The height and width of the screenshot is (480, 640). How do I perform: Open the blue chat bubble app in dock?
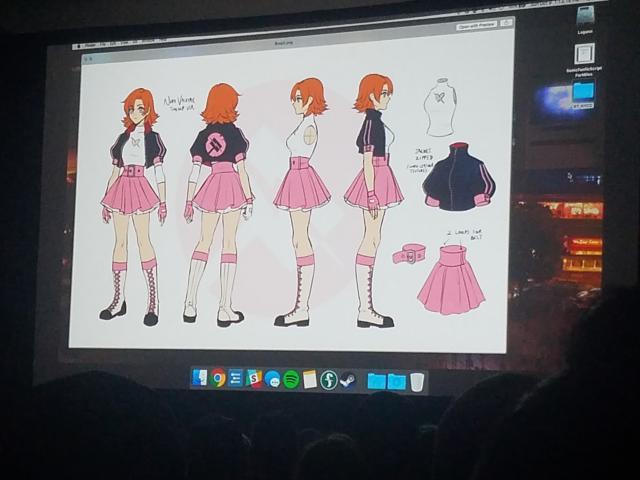272,379
